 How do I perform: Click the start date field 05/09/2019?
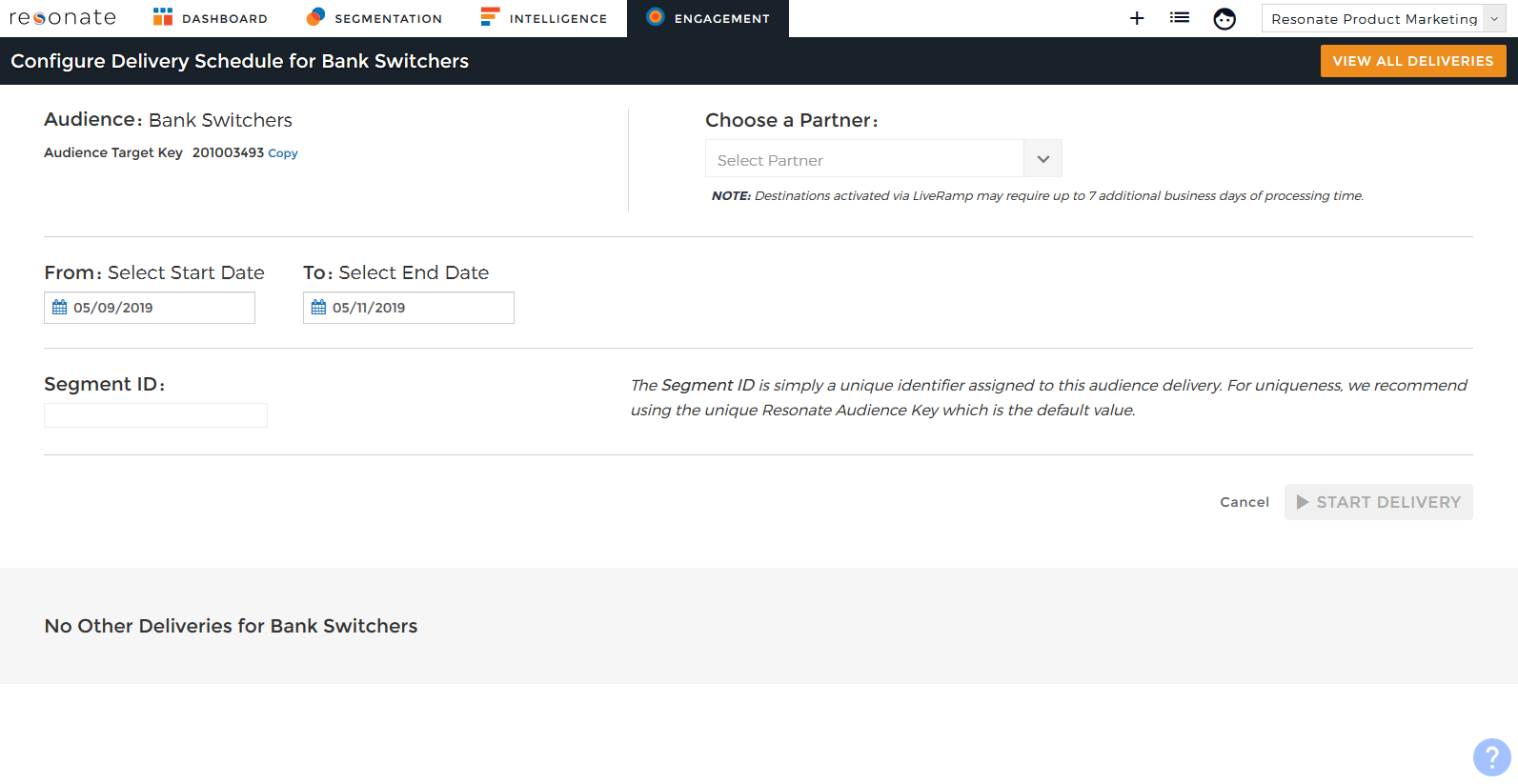[150, 308]
